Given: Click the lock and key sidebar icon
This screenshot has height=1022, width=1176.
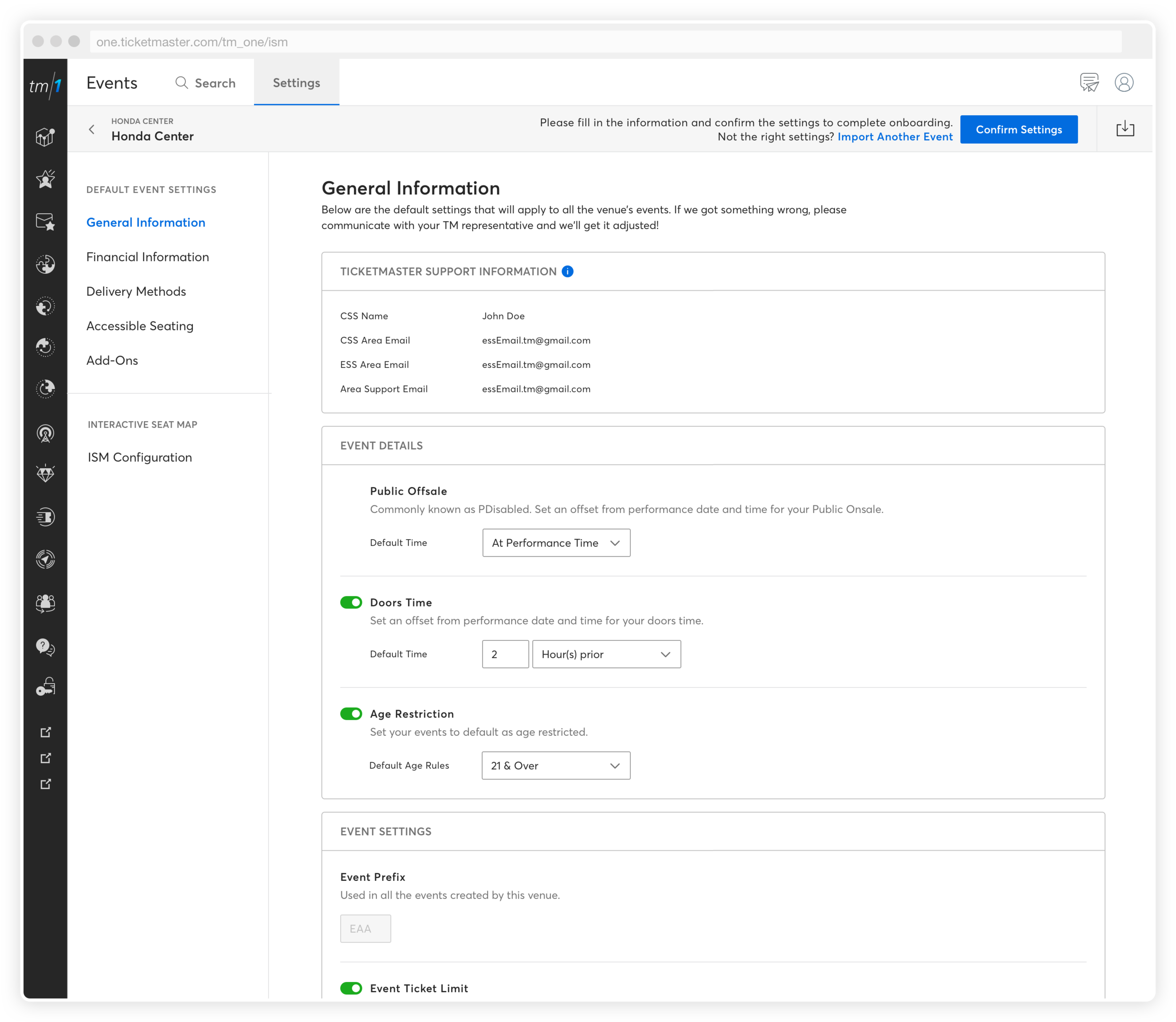Looking at the screenshot, I should click(x=45, y=687).
